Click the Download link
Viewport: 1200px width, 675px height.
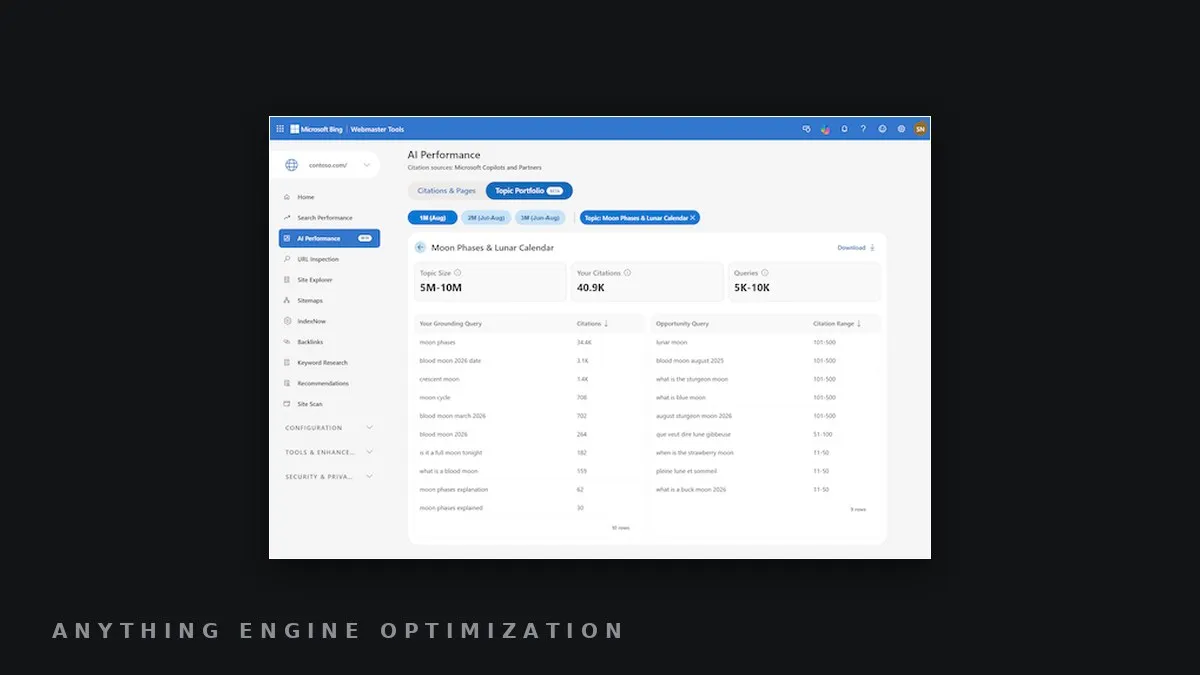pyautogui.click(x=856, y=248)
